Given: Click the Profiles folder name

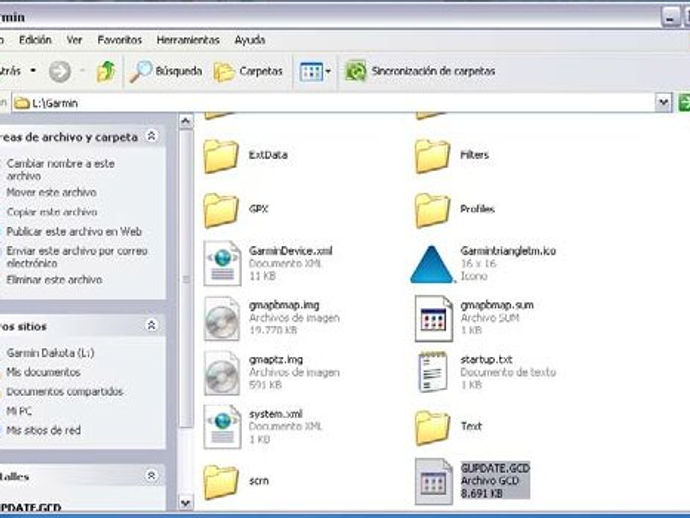Looking at the screenshot, I should click(x=477, y=209).
